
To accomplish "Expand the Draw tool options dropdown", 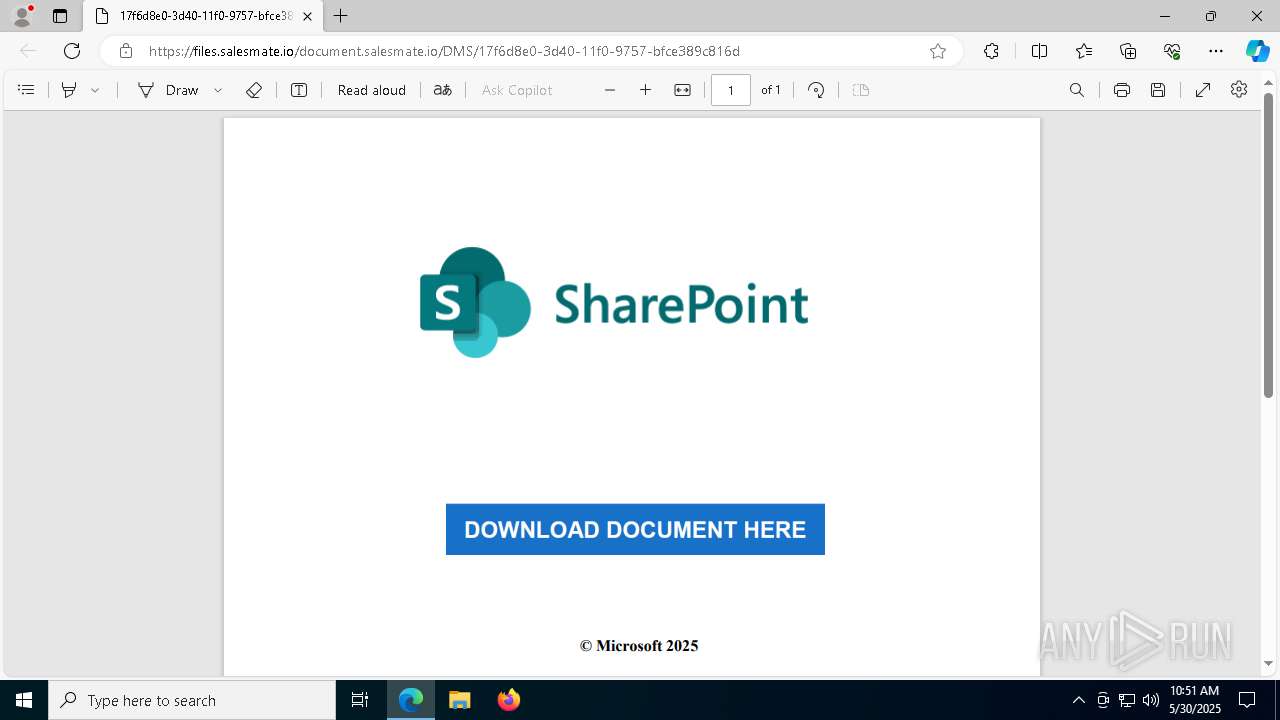I will point(218,90).
